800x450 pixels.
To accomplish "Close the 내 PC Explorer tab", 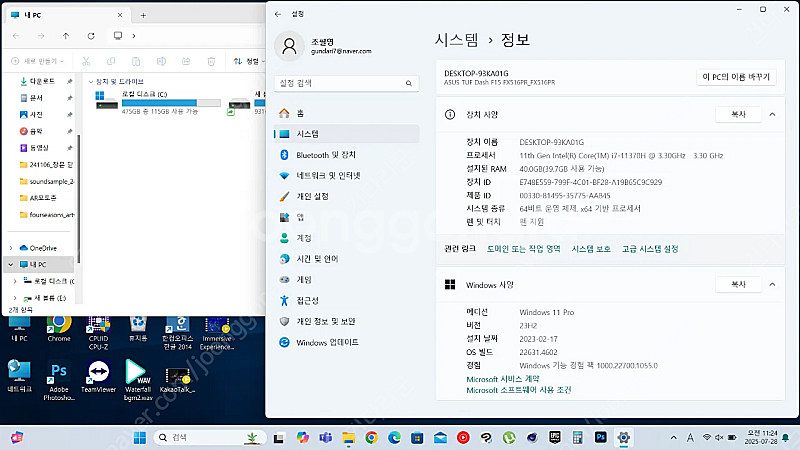I will tap(120, 15).
